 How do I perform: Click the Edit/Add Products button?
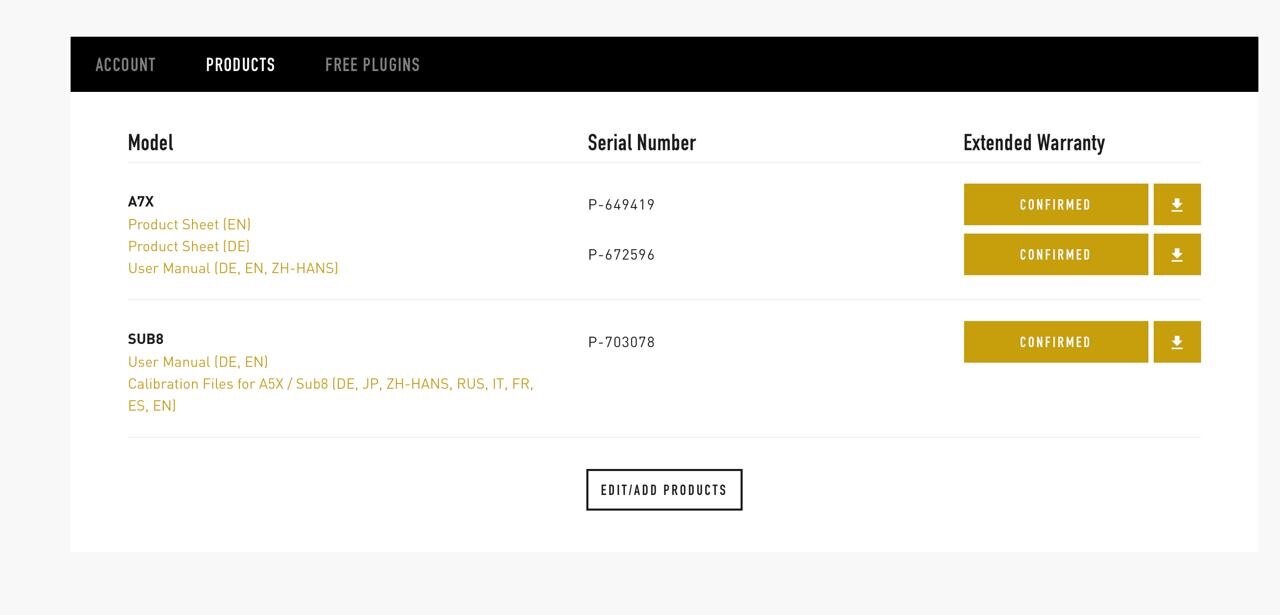coord(664,490)
